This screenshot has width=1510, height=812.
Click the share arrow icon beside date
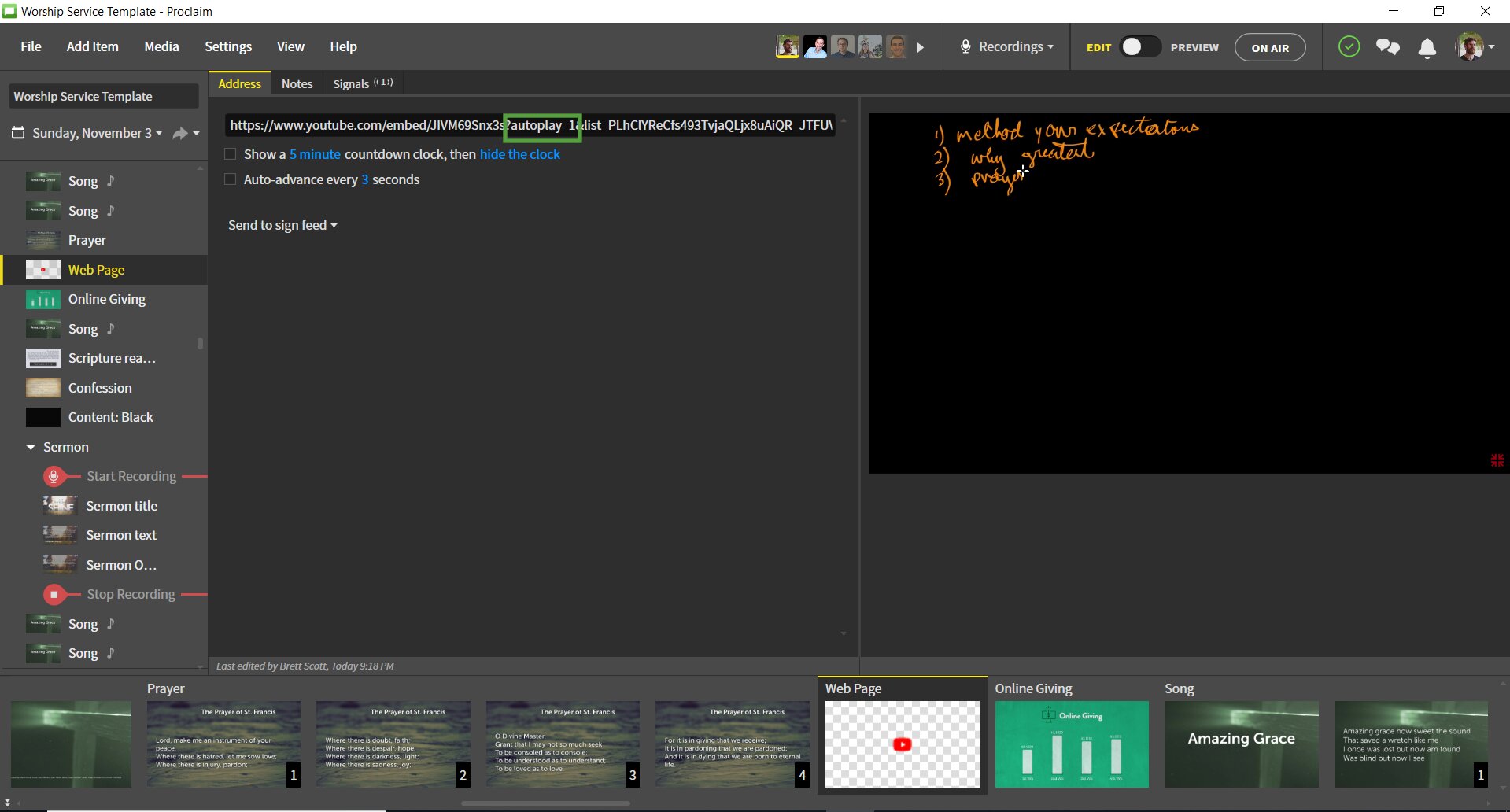(180, 133)
